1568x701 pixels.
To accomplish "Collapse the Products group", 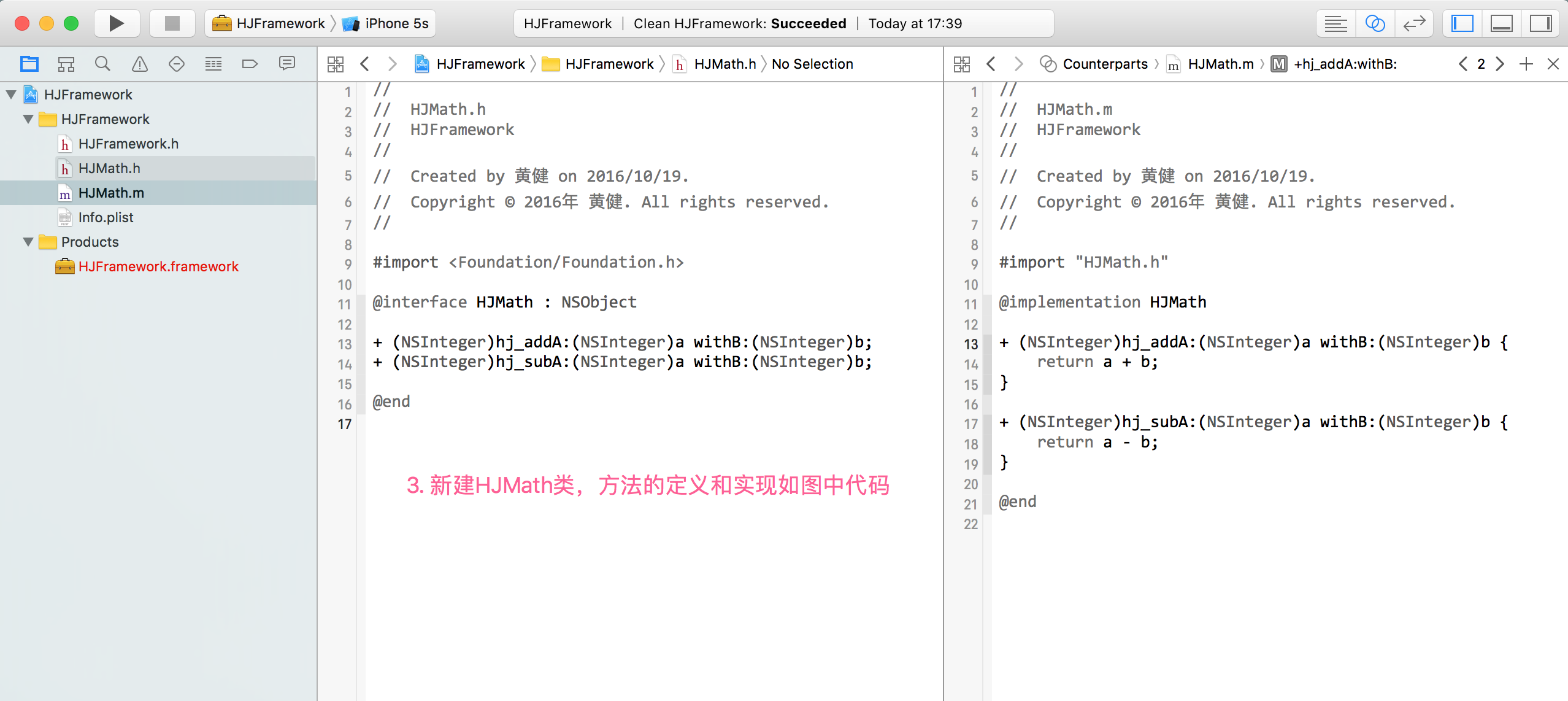I will pyautogui.click(x=28, y=242).
